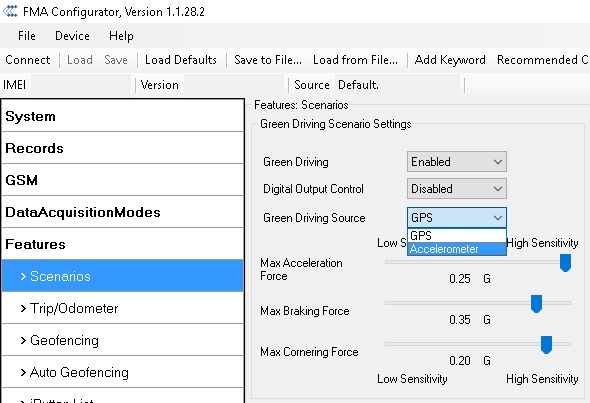Open the Digital Output Control dropdown

pyautogui.click(x=457, y=189)
